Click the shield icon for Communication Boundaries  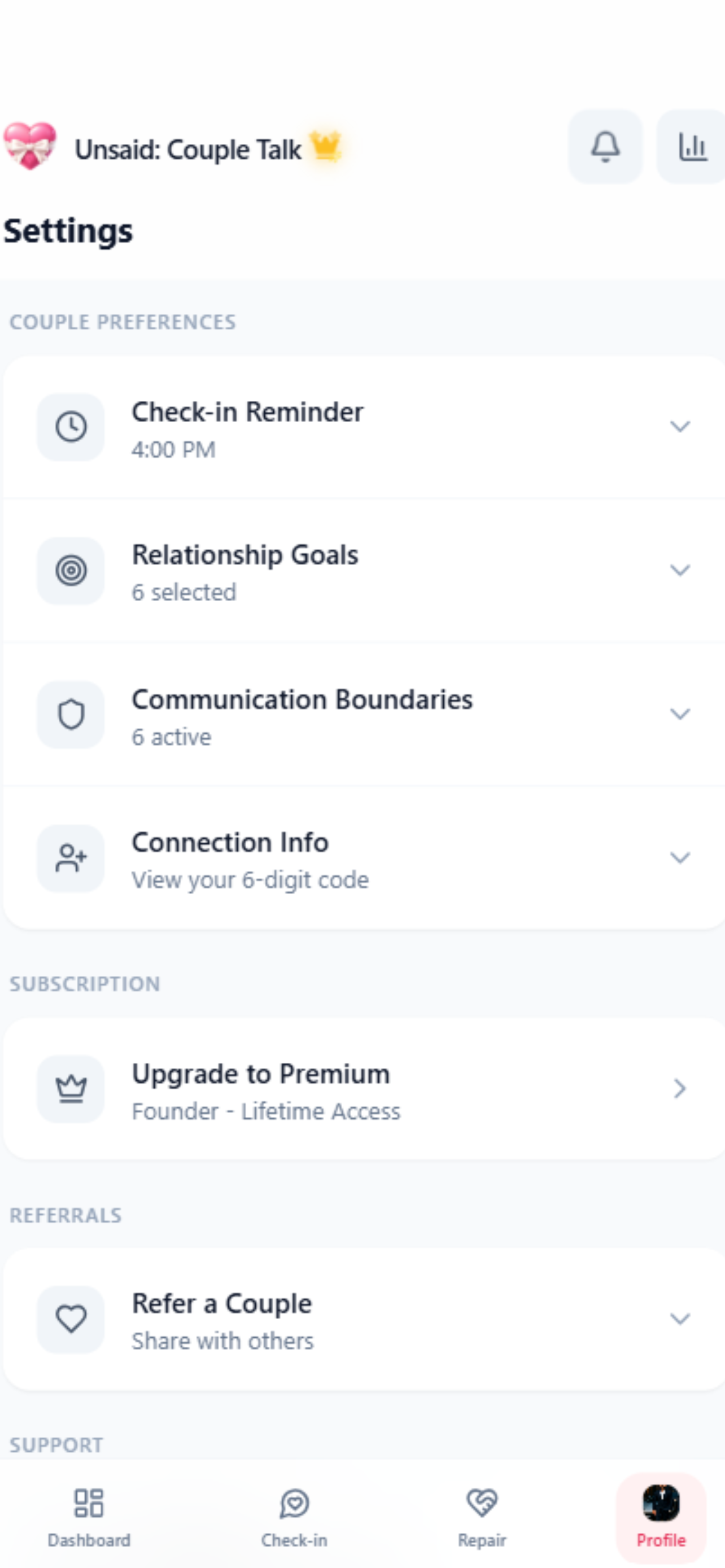71,714
